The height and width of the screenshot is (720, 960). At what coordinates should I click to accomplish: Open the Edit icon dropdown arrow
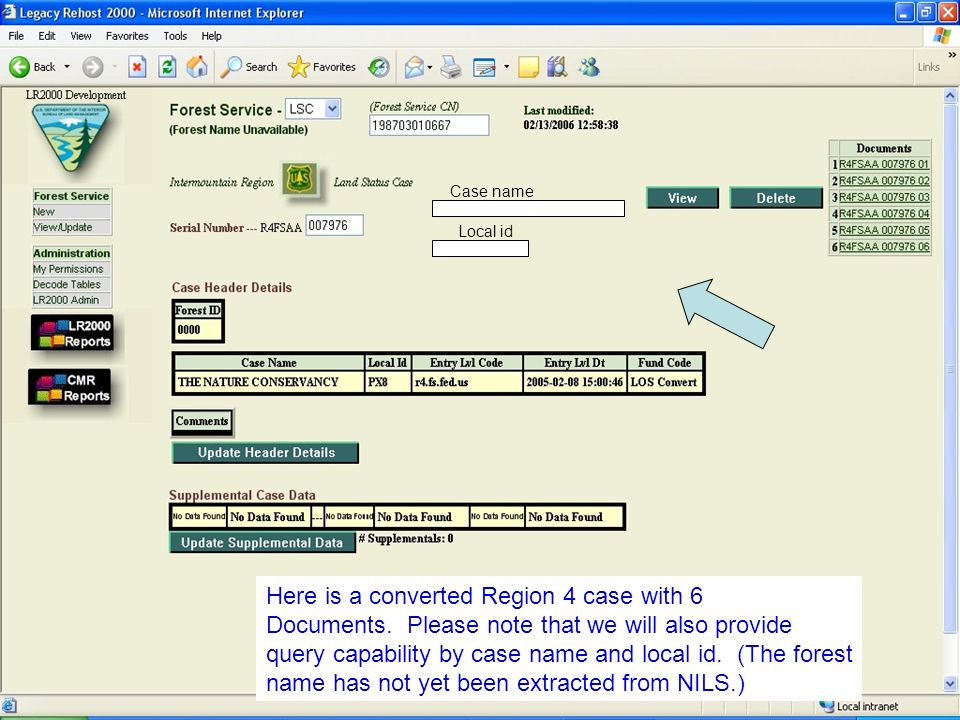click(x=506, y=67)
